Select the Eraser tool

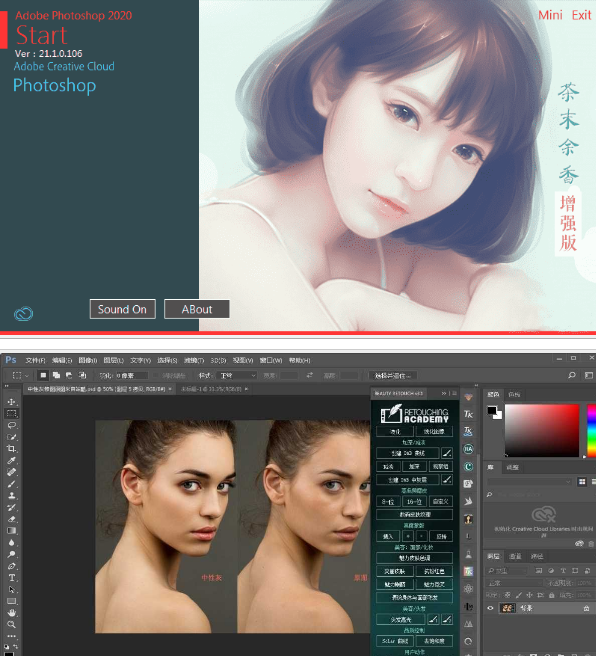pos(11,519)
